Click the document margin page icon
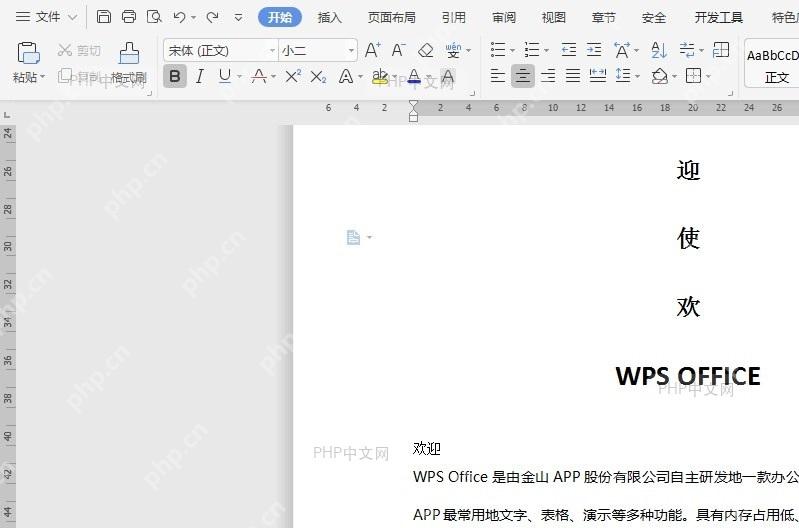This screenshot has width=799, height=528. tap(353, 237)
